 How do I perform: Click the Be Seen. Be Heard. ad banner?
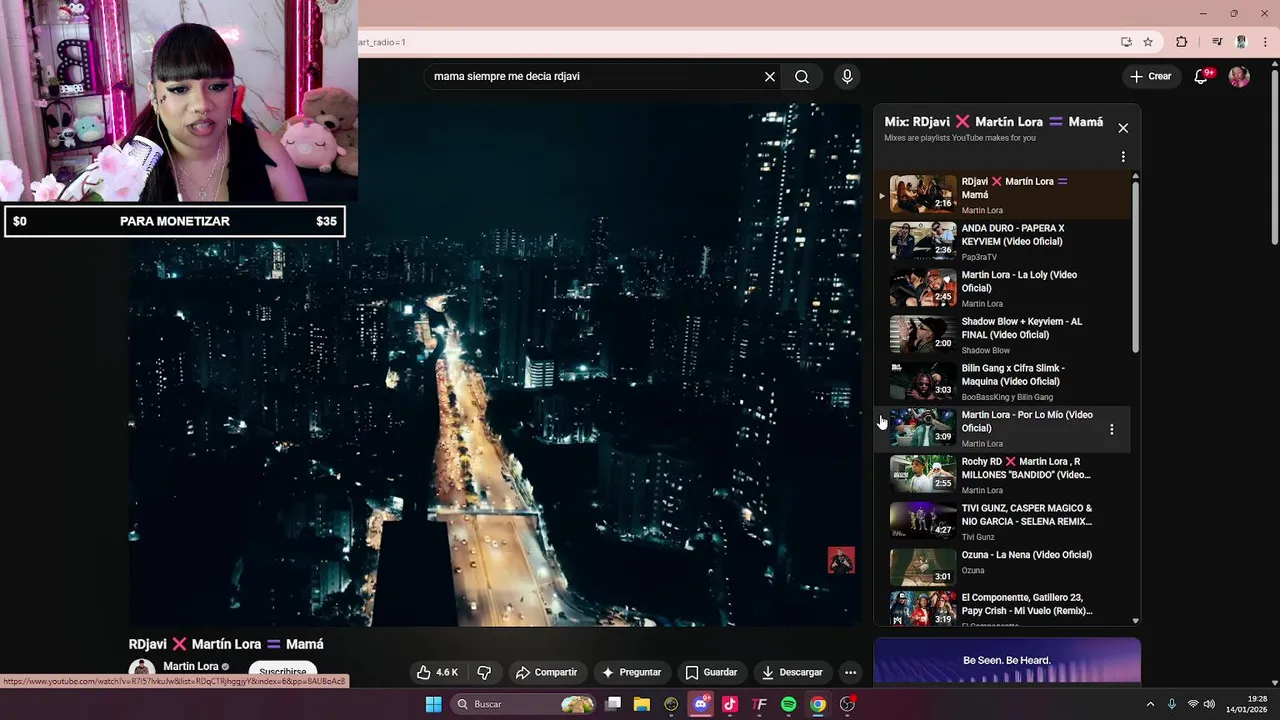1007,661
